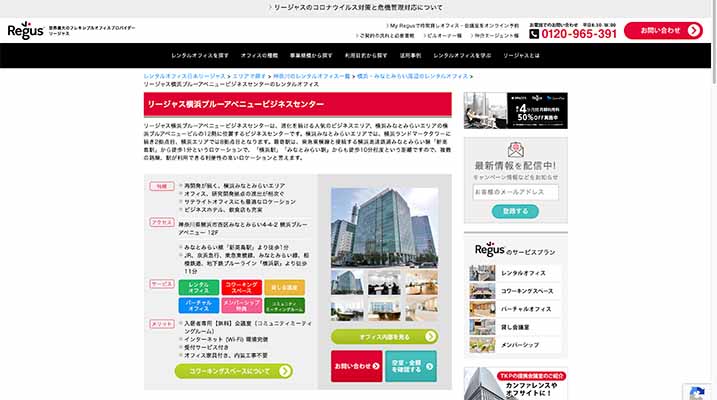Open the オフィスの種類 menu item
Screen dimensions: 717x400
[x=259, y=55]
